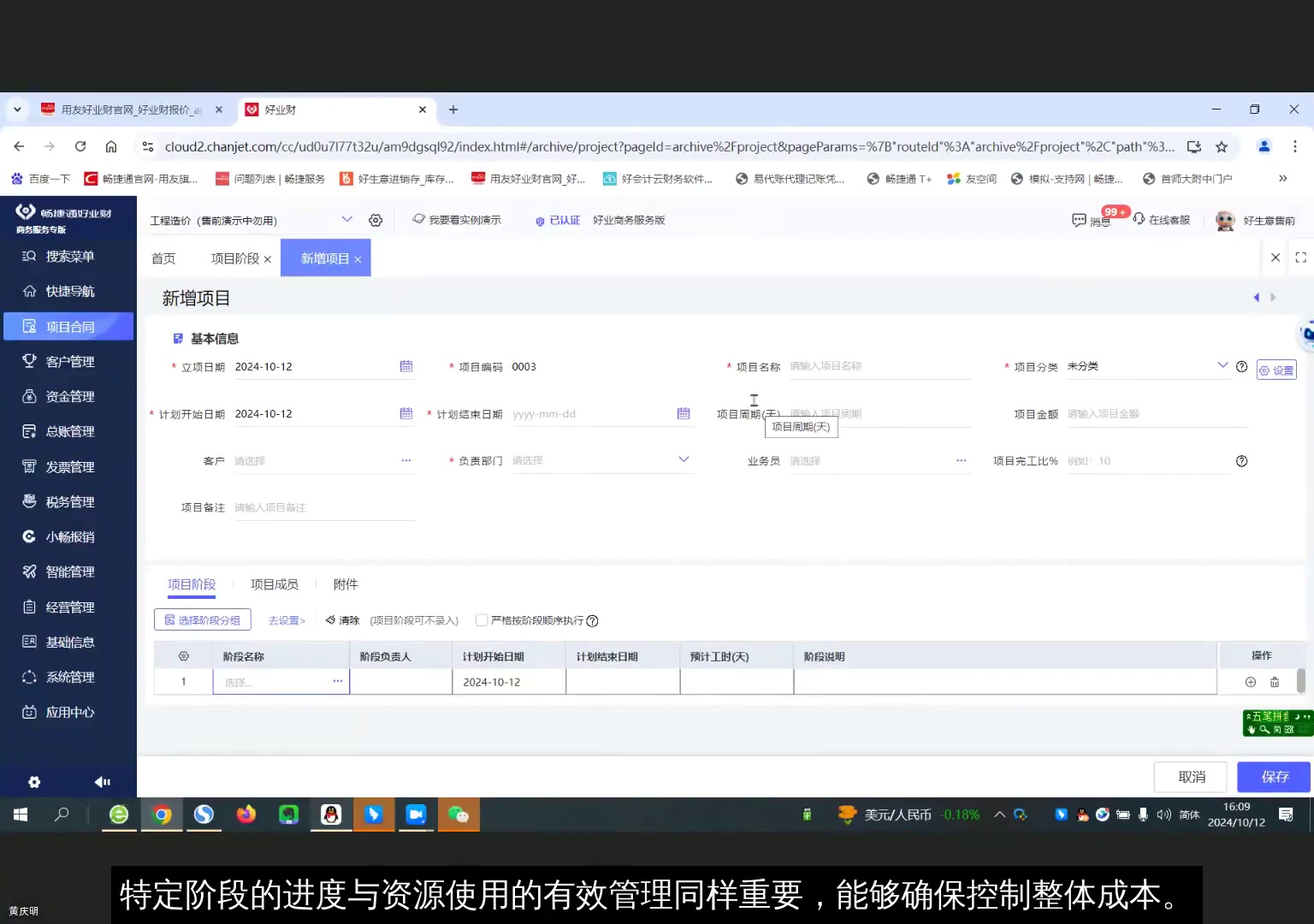Open the 工程造价 project switcher dropdown
1314x924 pixels.
pyautogui.click(x=347, y=220)
